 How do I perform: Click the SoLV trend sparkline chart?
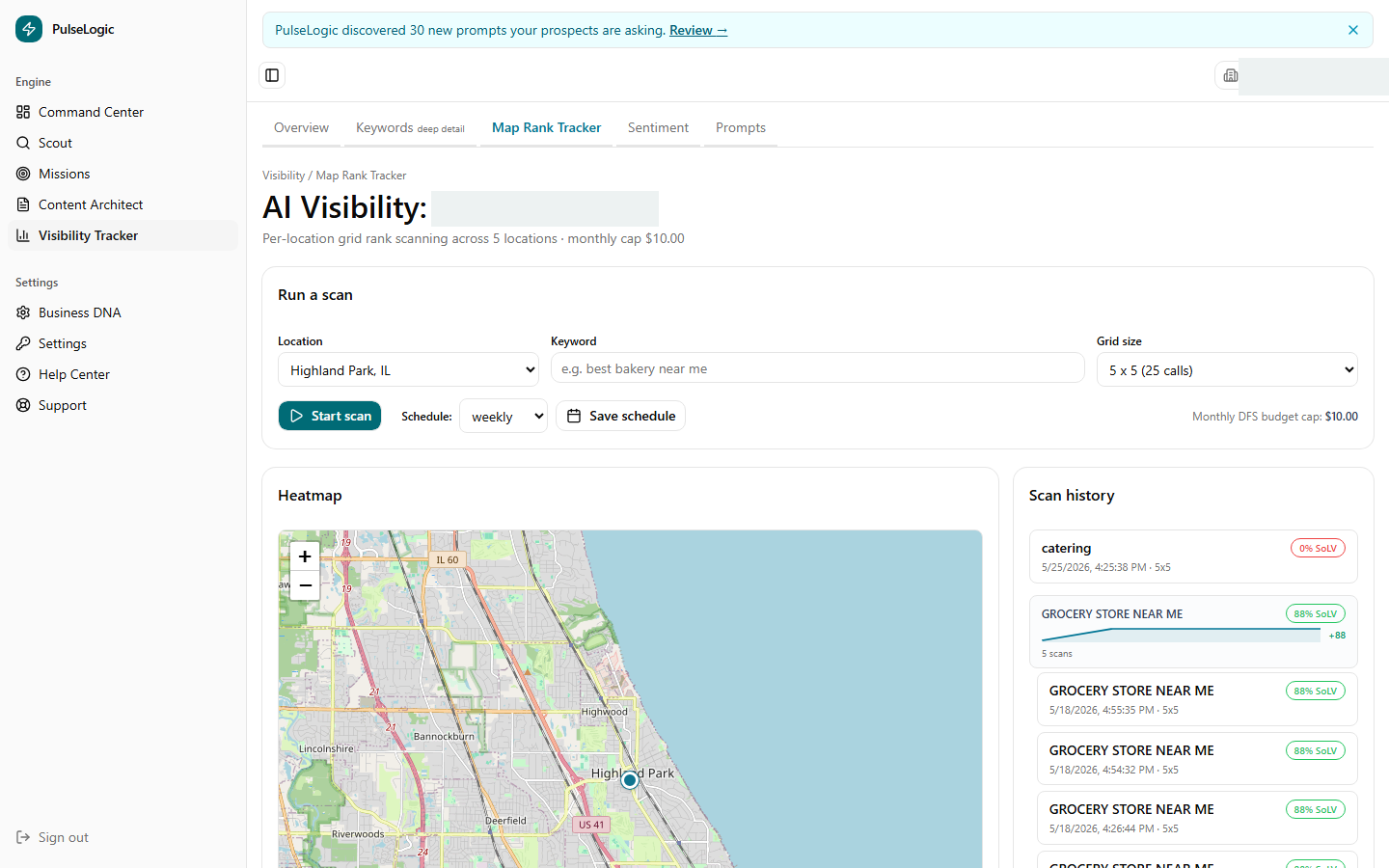tap(1181, 635)
